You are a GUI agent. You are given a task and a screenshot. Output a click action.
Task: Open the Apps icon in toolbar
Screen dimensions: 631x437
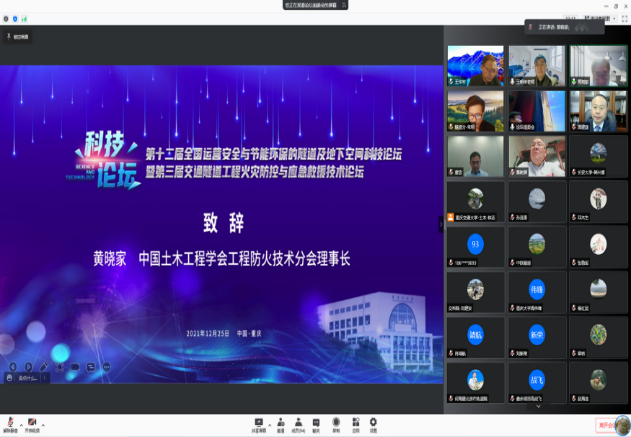(354, 421)
